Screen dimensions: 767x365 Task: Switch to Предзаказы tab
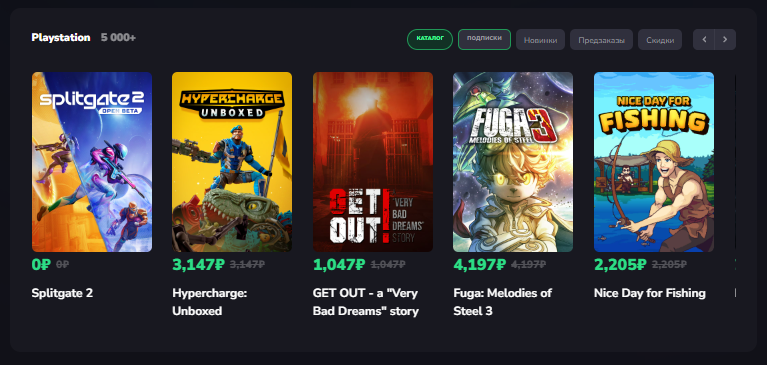pos(602,40)
